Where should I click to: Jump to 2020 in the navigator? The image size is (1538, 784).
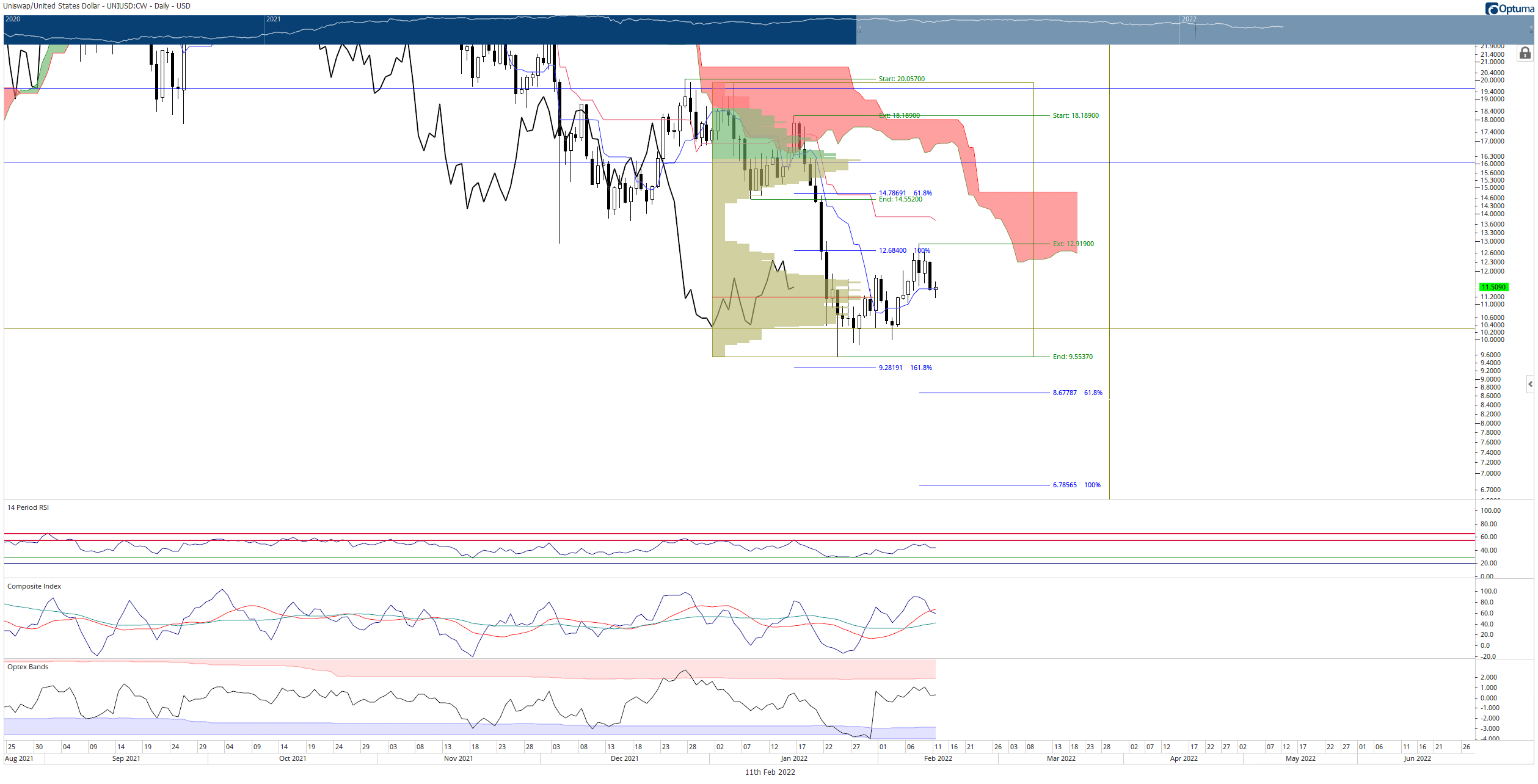pos(13,19)
